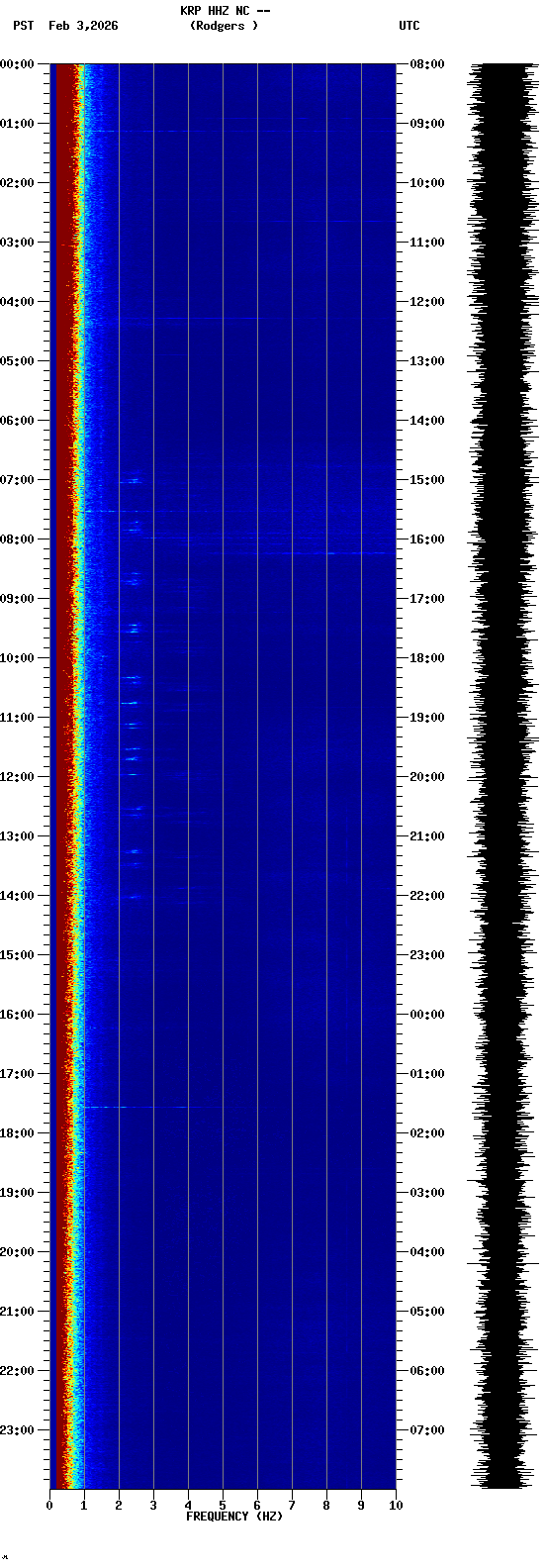Click the 5 Hz frequency axis label

click(223, 1506)
